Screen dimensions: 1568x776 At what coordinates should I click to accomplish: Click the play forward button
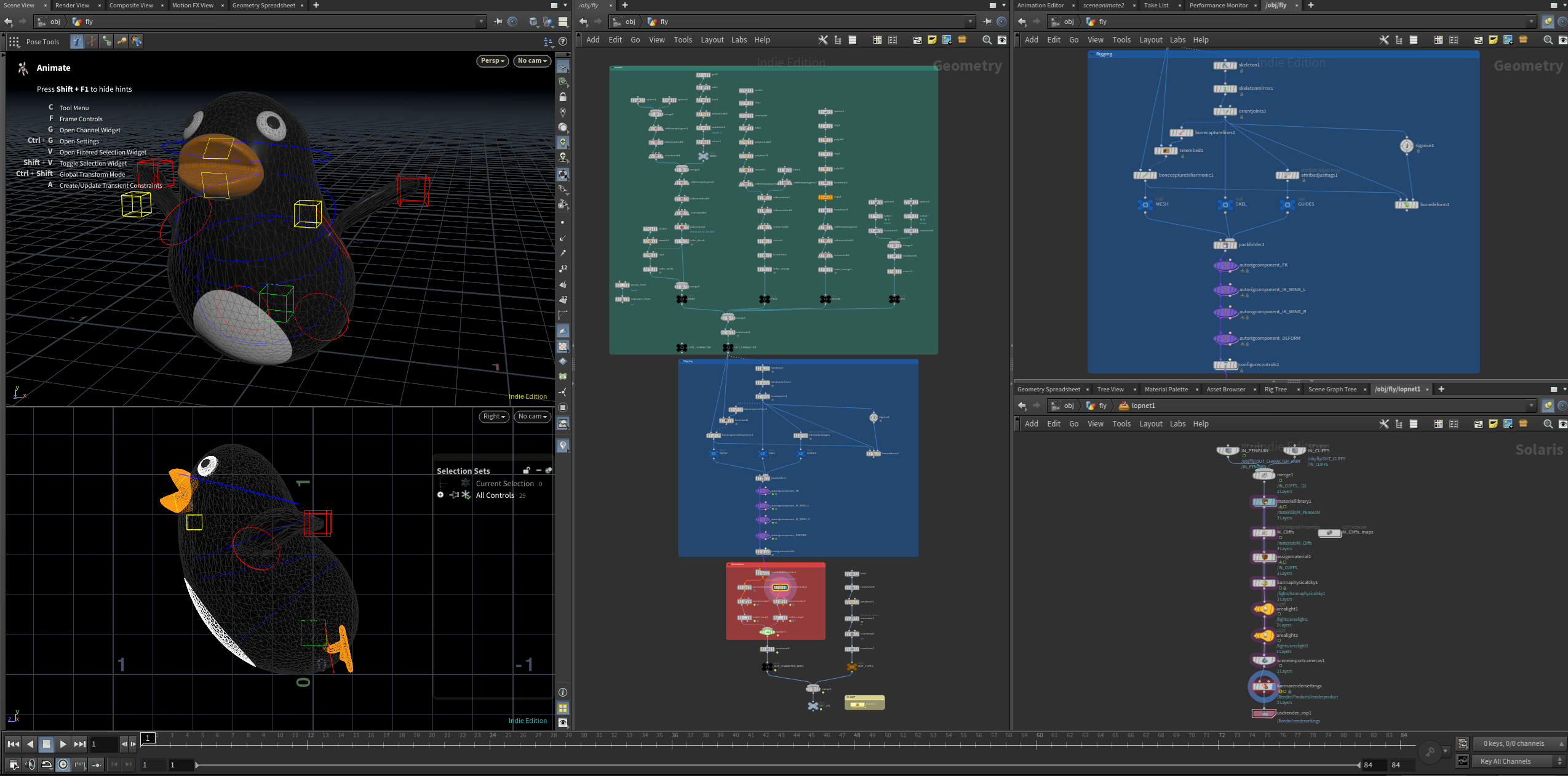63,744
